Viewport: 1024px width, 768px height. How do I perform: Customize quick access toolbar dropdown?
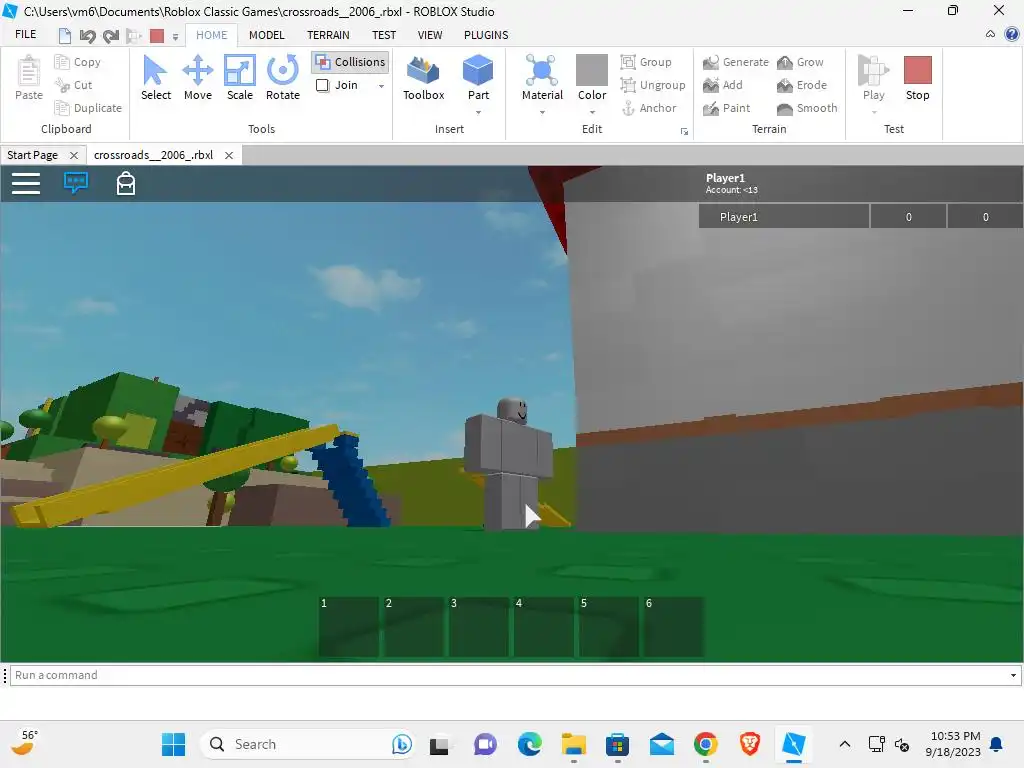click(175, 37)
